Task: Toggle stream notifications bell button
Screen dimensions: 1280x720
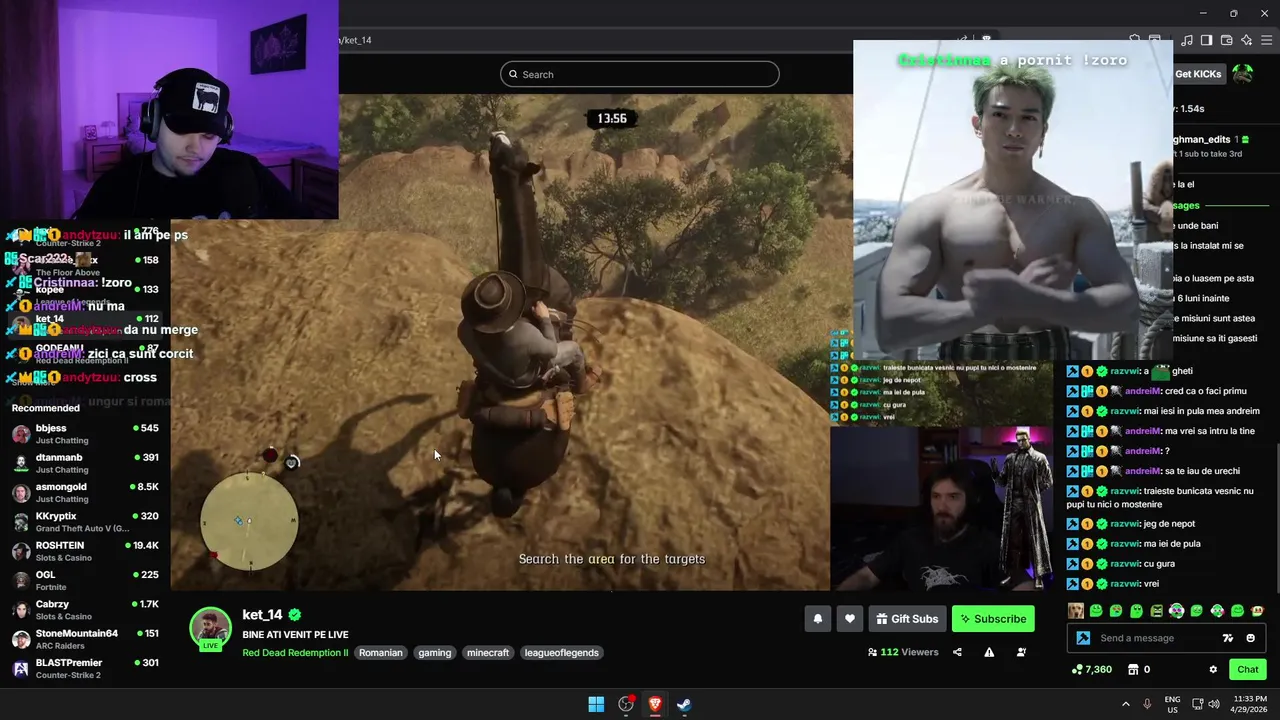Action: pos(818,619)
